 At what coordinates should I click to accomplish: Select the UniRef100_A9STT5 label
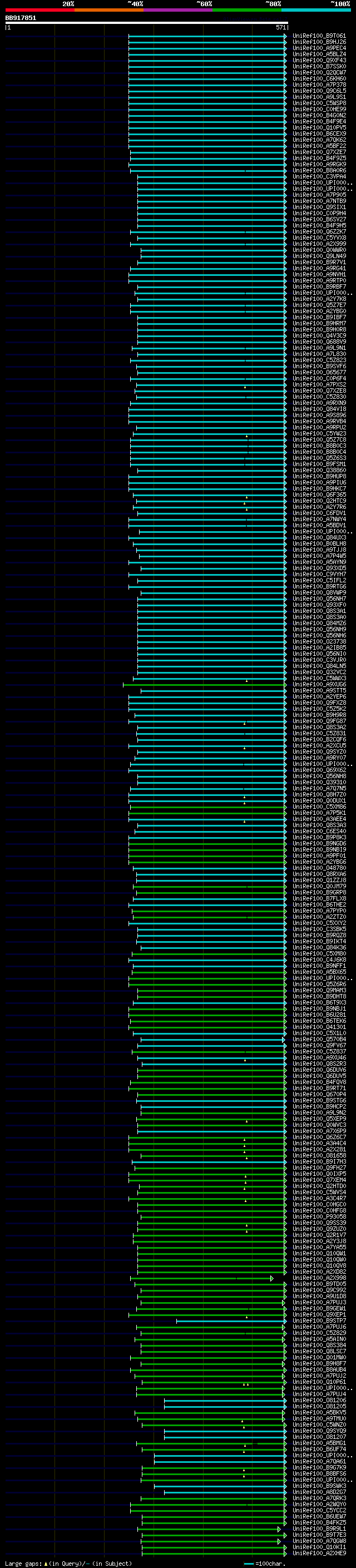(319, 690)
